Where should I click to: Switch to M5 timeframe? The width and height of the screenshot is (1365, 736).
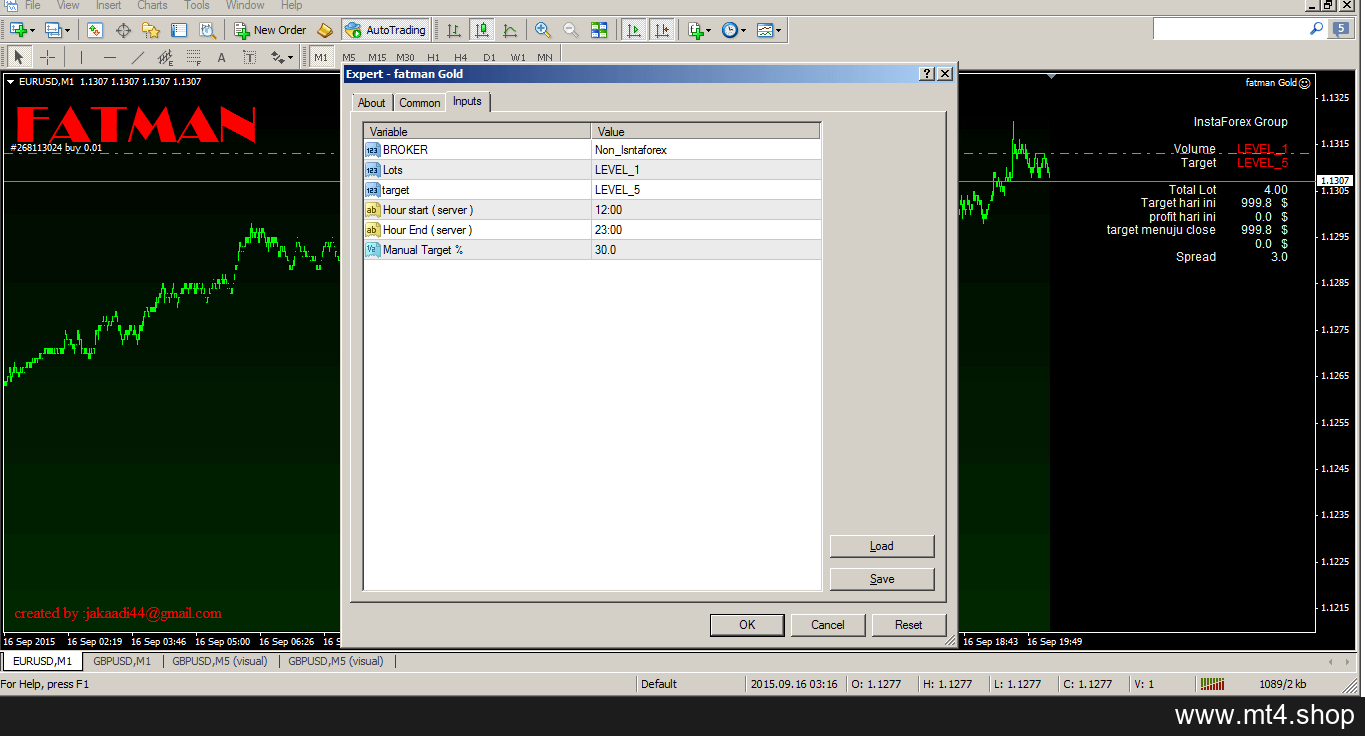tap(349, 57)
